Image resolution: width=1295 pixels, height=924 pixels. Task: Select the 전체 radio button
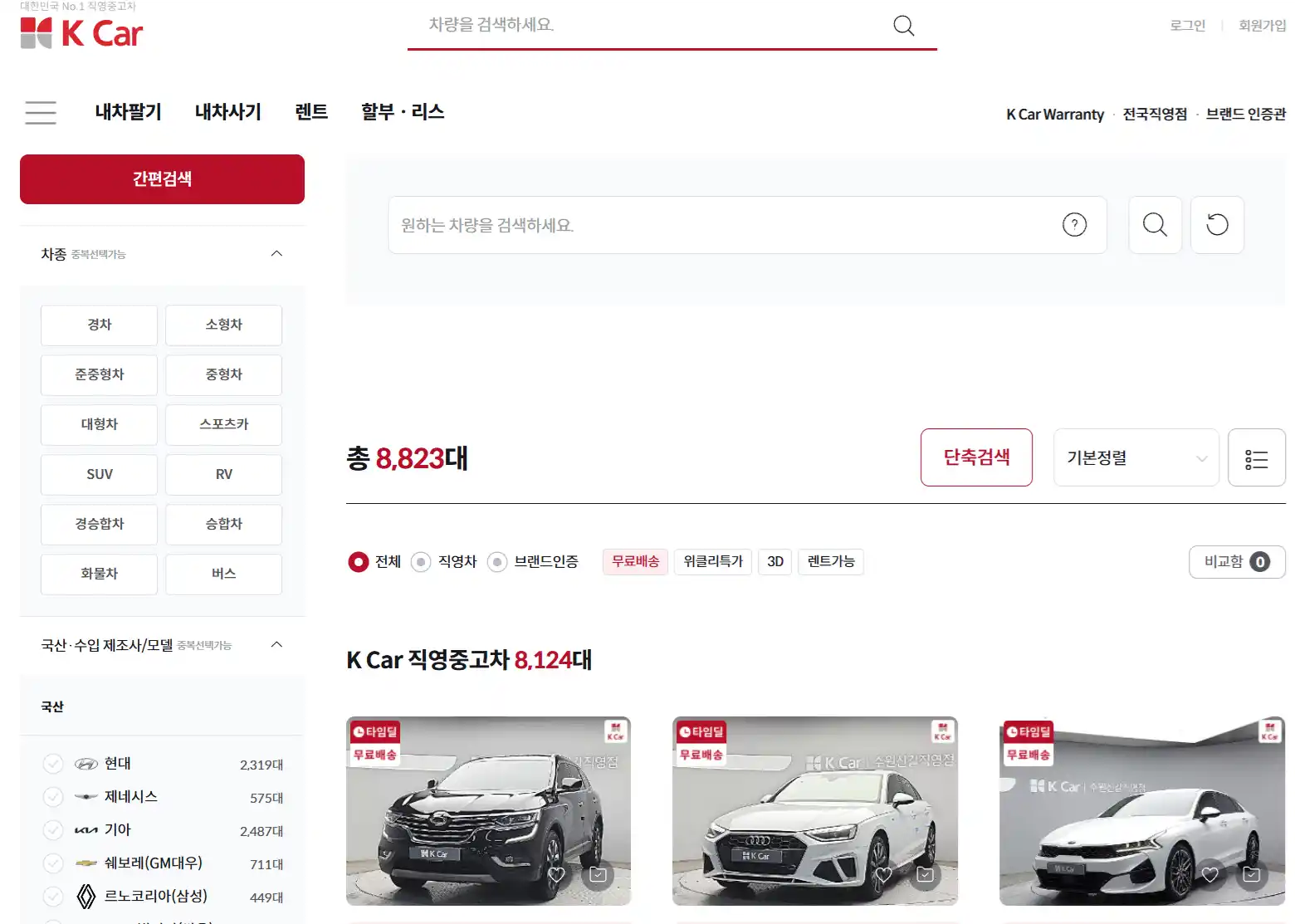pos(358,562)
